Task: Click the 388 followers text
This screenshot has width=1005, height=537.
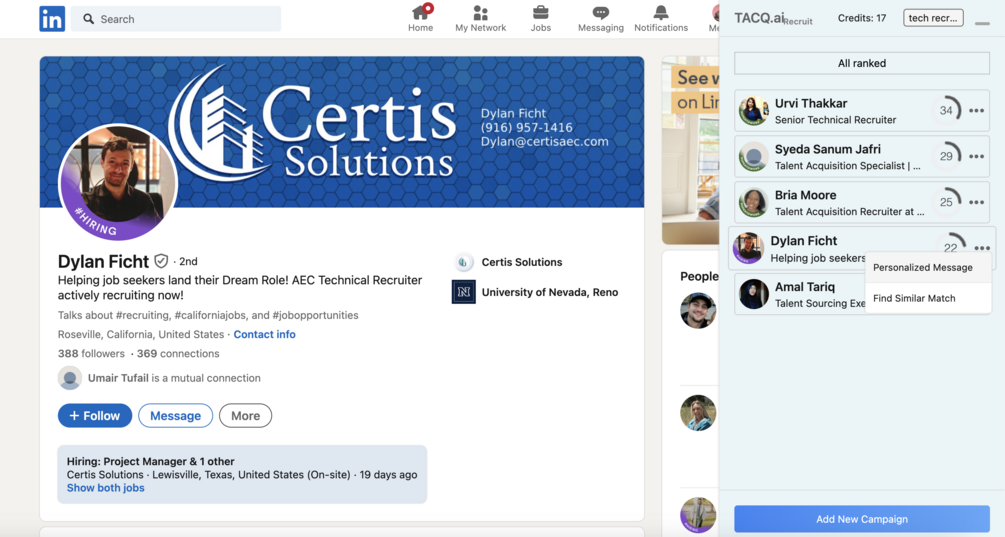Action: pos(91,354)
